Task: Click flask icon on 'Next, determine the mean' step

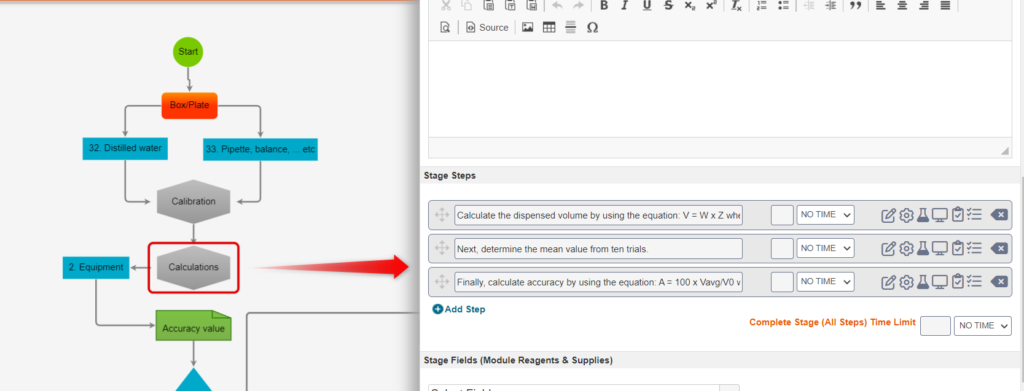Action: (922, 248)
